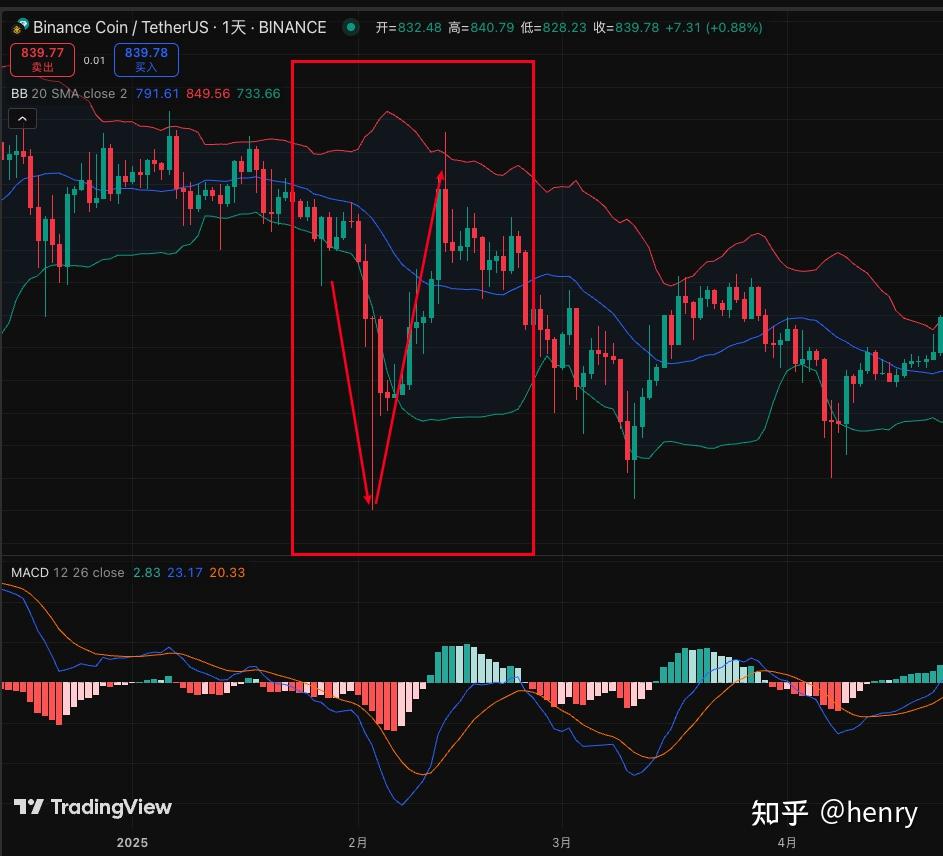Viewport: 943px width, 856px height.
Task: Click the TradingView logo
Action: click(x=93, y=807)
